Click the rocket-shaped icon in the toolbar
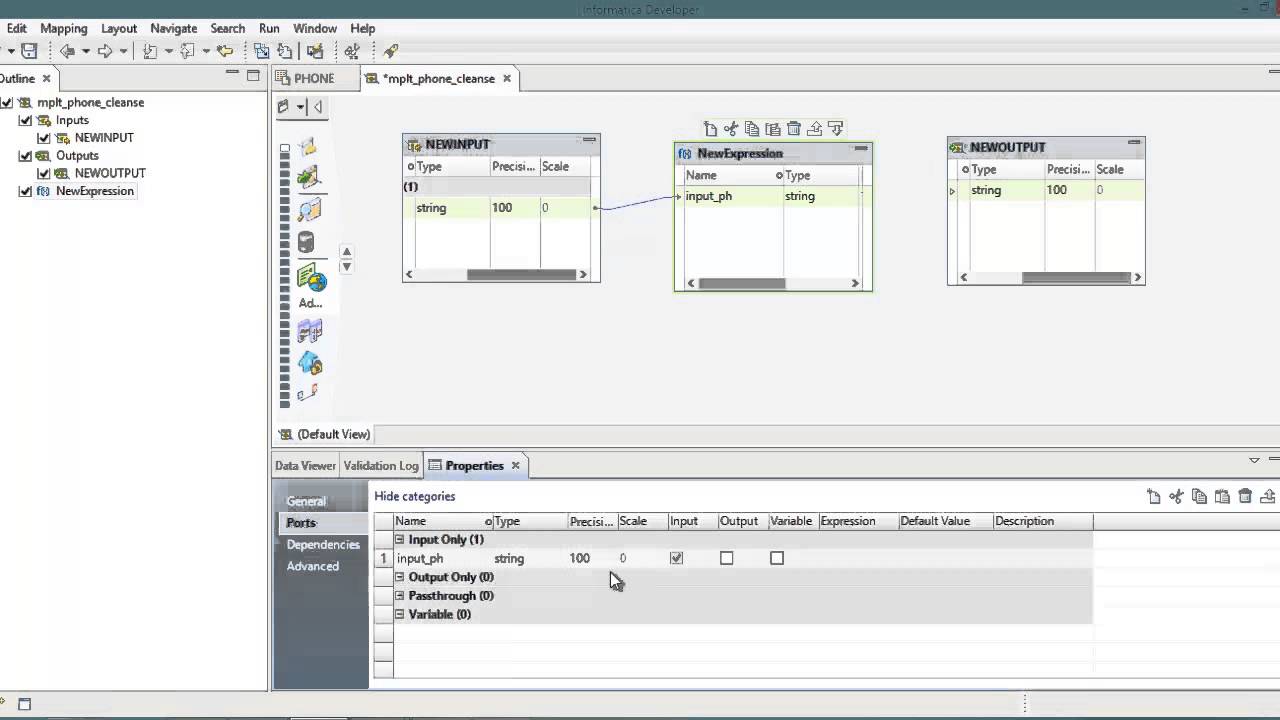 coord(390,51)
